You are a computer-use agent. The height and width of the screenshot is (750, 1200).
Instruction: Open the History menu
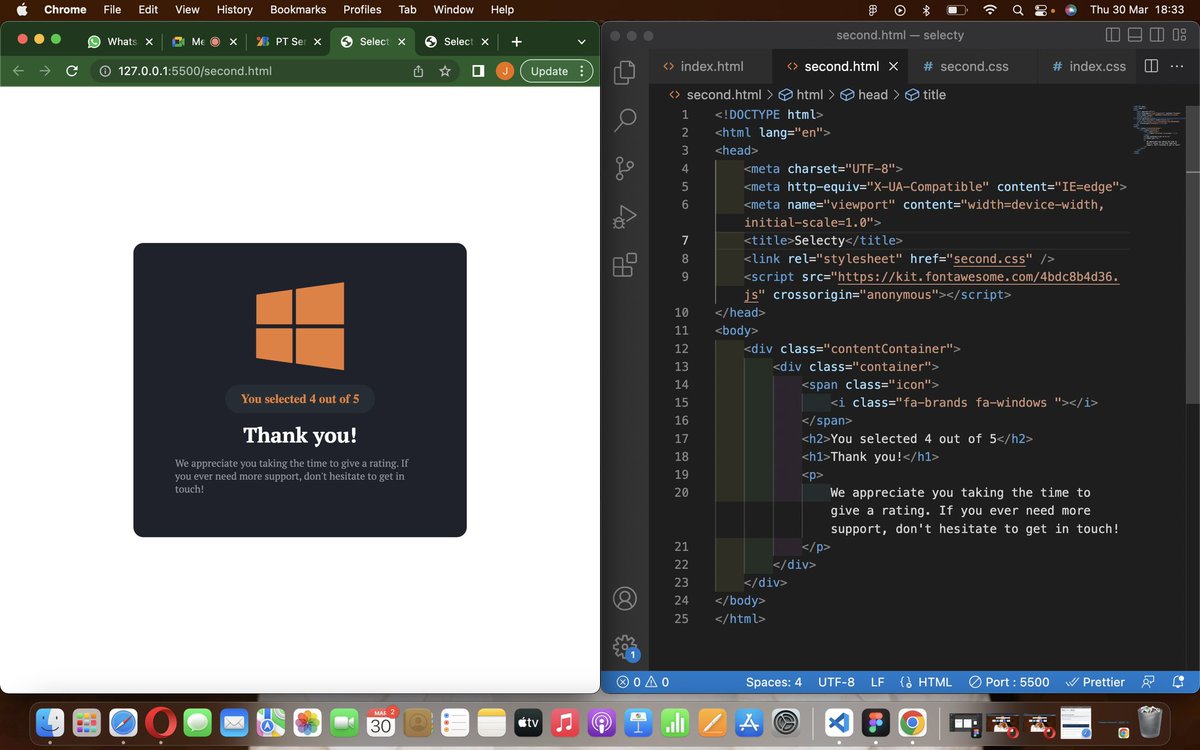pos(235,9)
